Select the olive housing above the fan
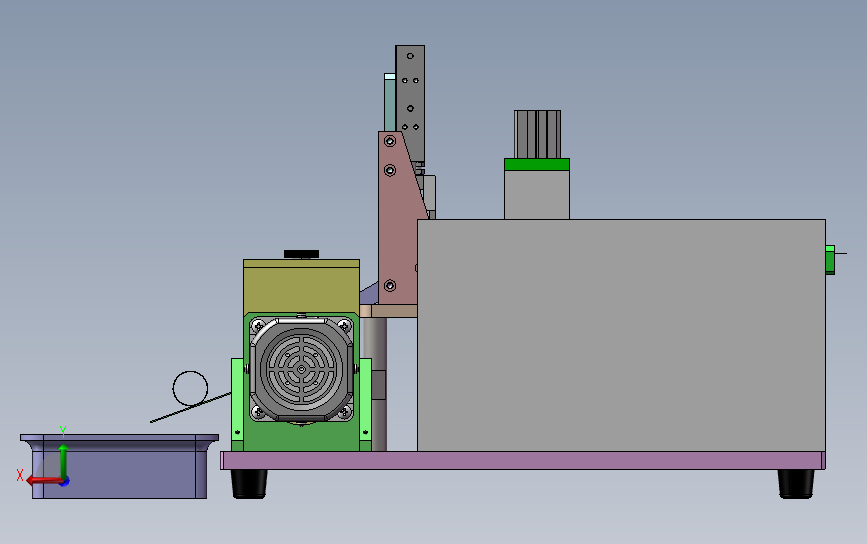Image resolution: width=867 pixels, height=544 pixels. coord(301,286)
